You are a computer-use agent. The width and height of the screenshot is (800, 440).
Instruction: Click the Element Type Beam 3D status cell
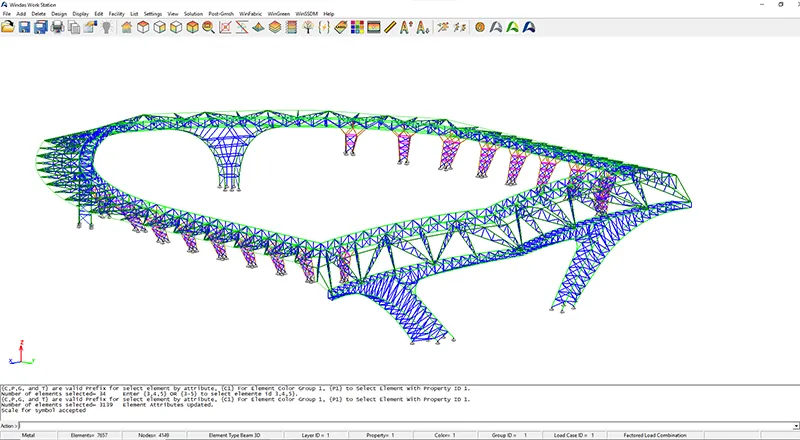[234, 436]
